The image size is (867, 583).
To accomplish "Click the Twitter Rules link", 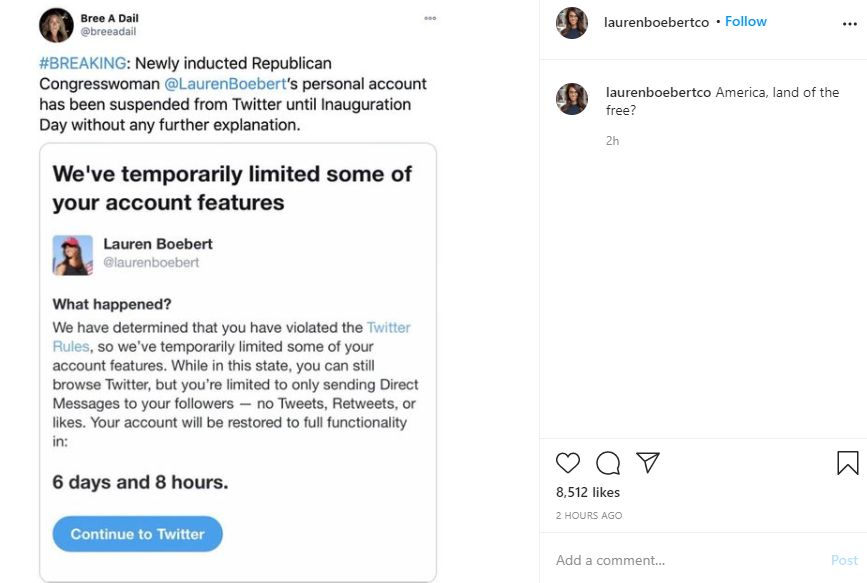I will [x=389, y=327].
